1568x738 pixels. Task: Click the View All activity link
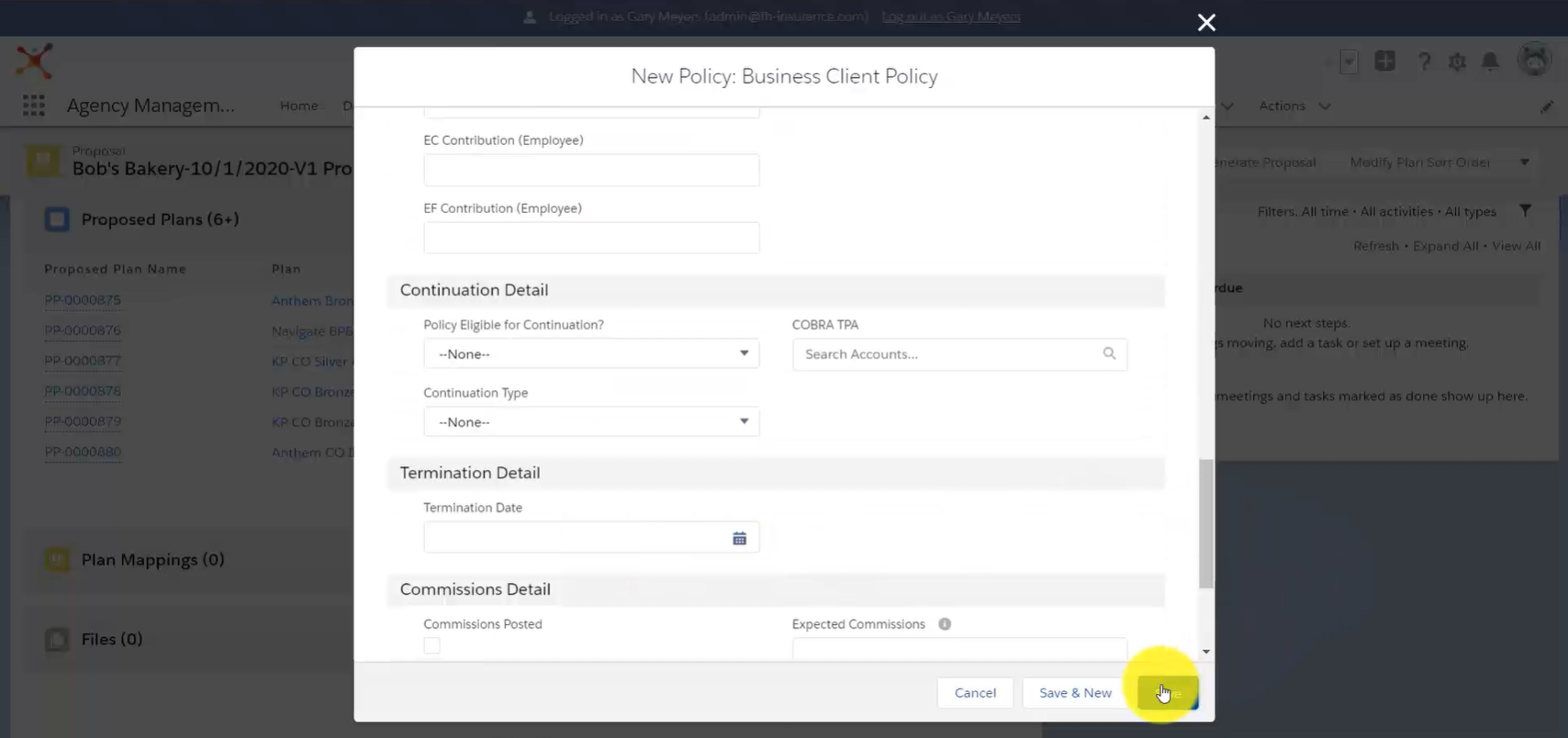click(x=1517, y=246)
